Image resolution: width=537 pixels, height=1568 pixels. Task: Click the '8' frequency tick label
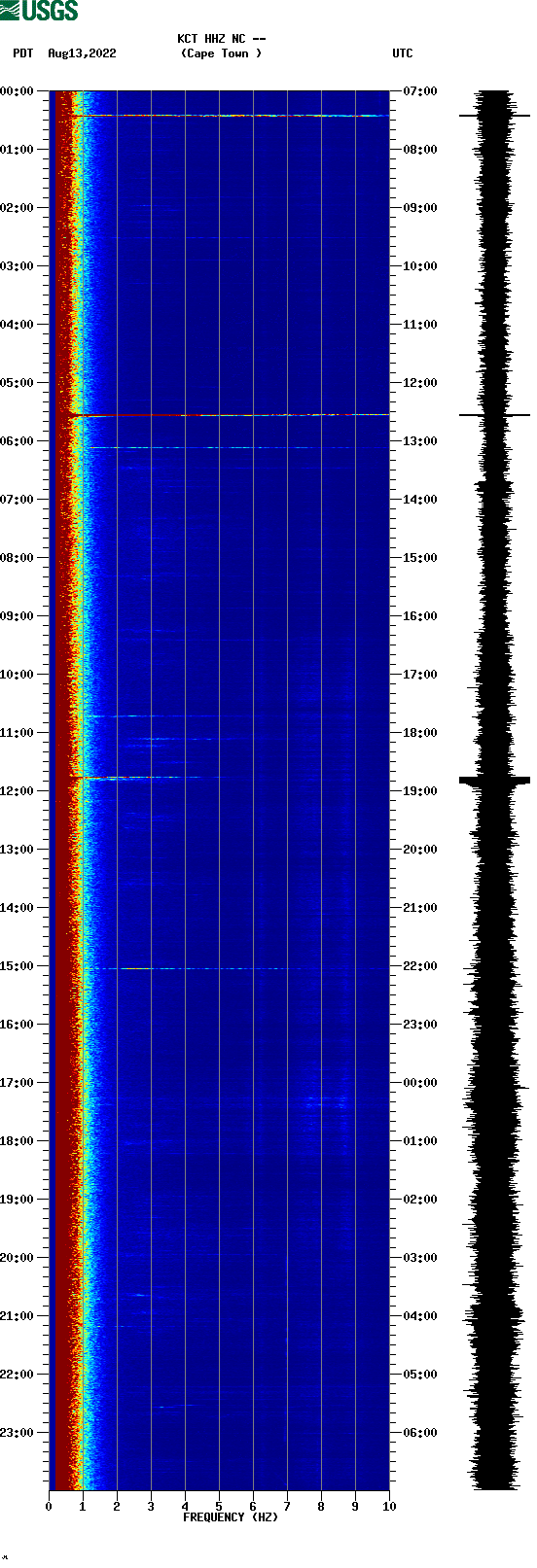click(x=321, y=1507)
